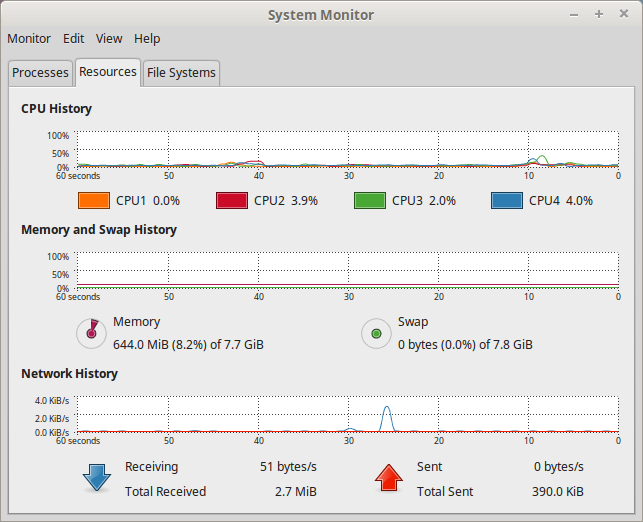The width and height of the screenshot is (643, 522).
Task: Click the CPU History graph area
Action: pyautogui.click(x=348, y=149)
